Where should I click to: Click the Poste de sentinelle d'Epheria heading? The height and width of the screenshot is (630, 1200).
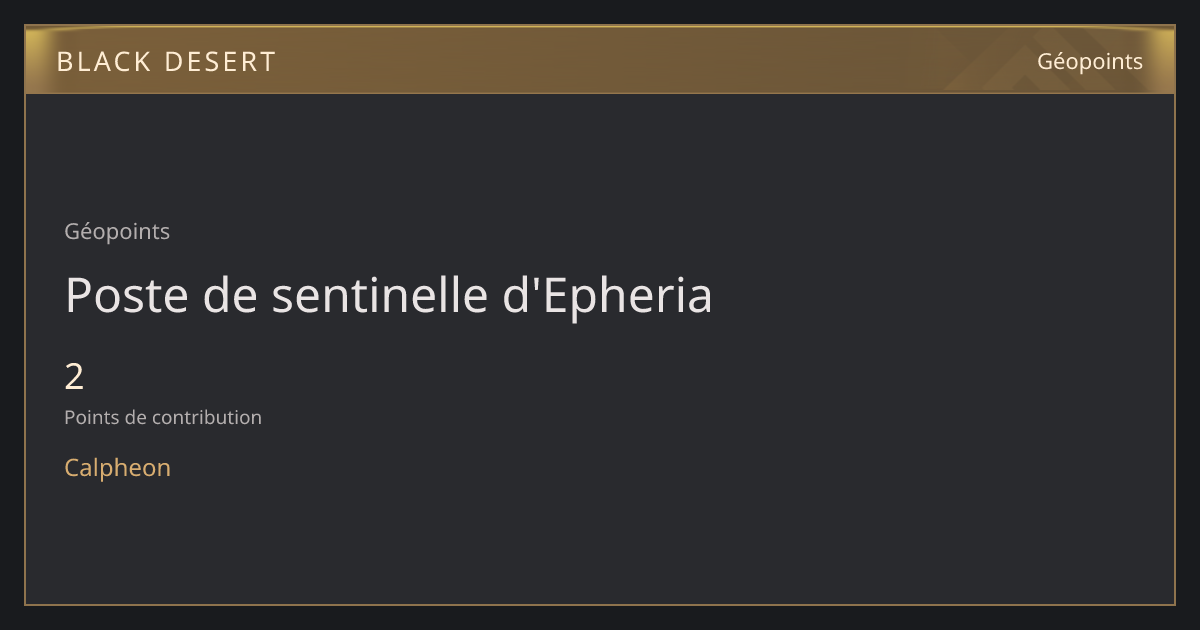388,296
